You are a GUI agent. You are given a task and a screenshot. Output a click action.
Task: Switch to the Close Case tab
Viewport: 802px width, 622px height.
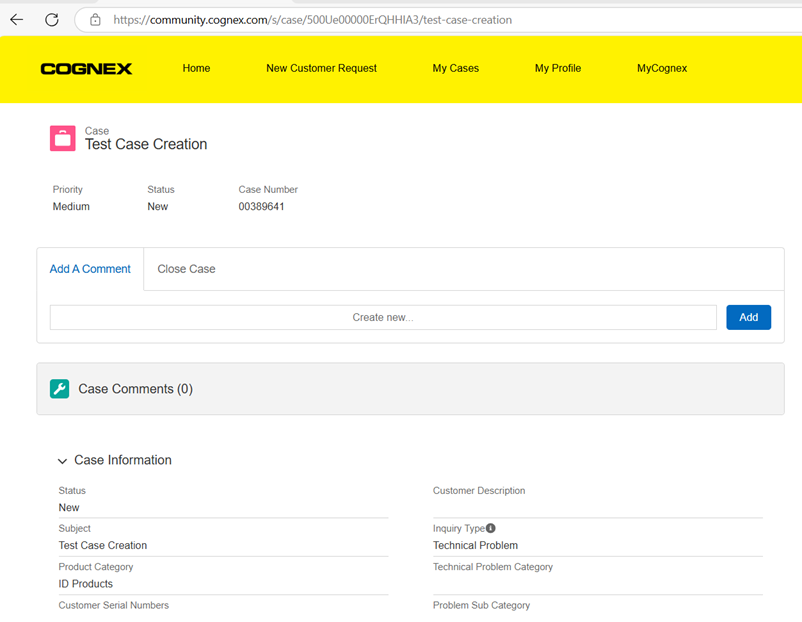point(186,269)
